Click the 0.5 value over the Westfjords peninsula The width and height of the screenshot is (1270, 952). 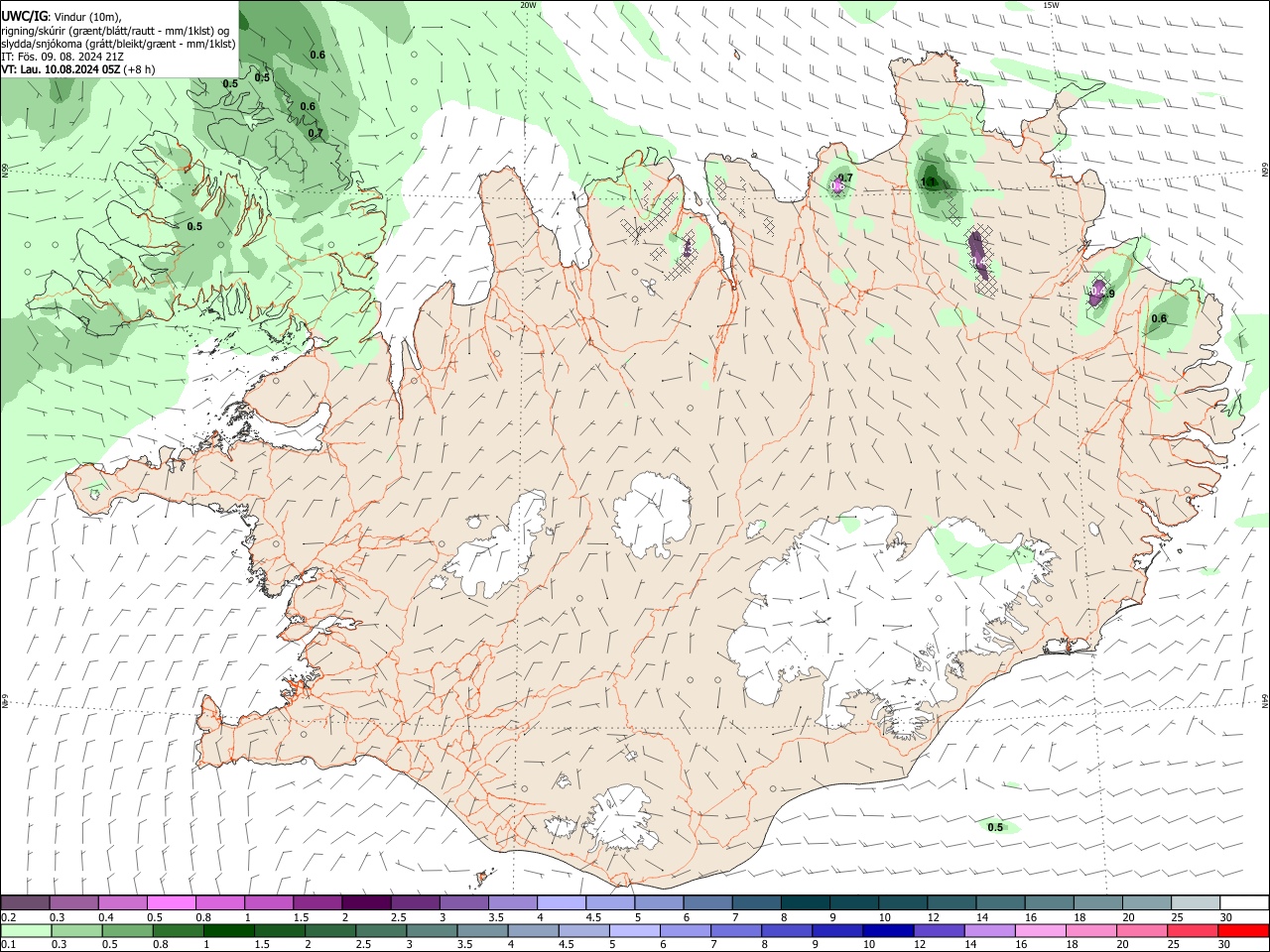(194, 226)
